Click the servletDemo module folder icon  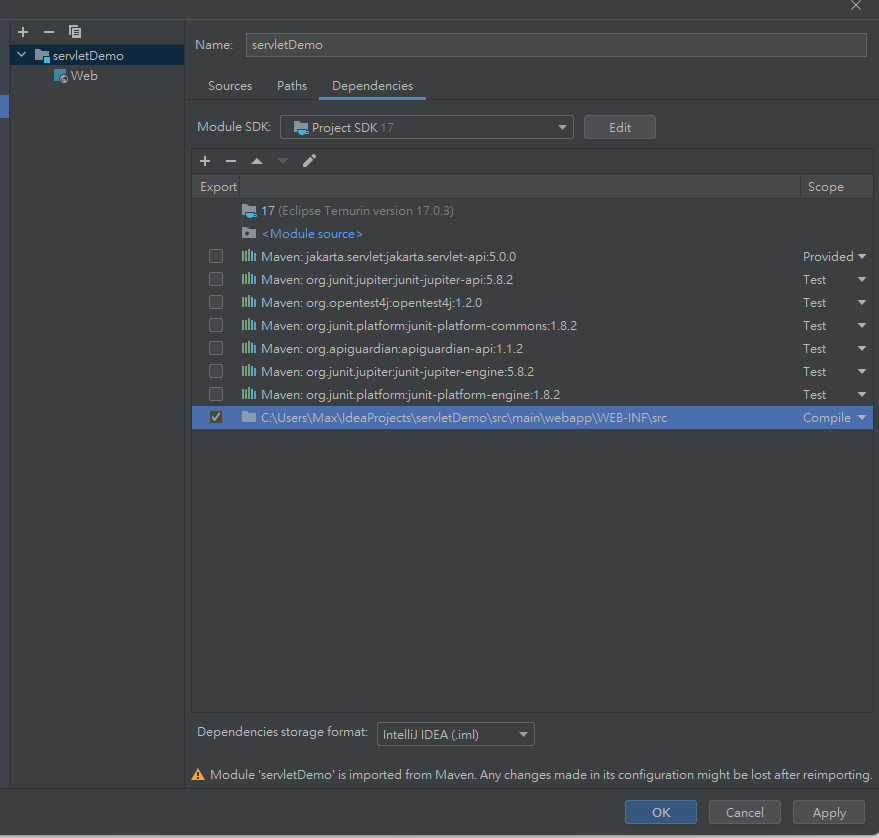click(x=42, y=55)
